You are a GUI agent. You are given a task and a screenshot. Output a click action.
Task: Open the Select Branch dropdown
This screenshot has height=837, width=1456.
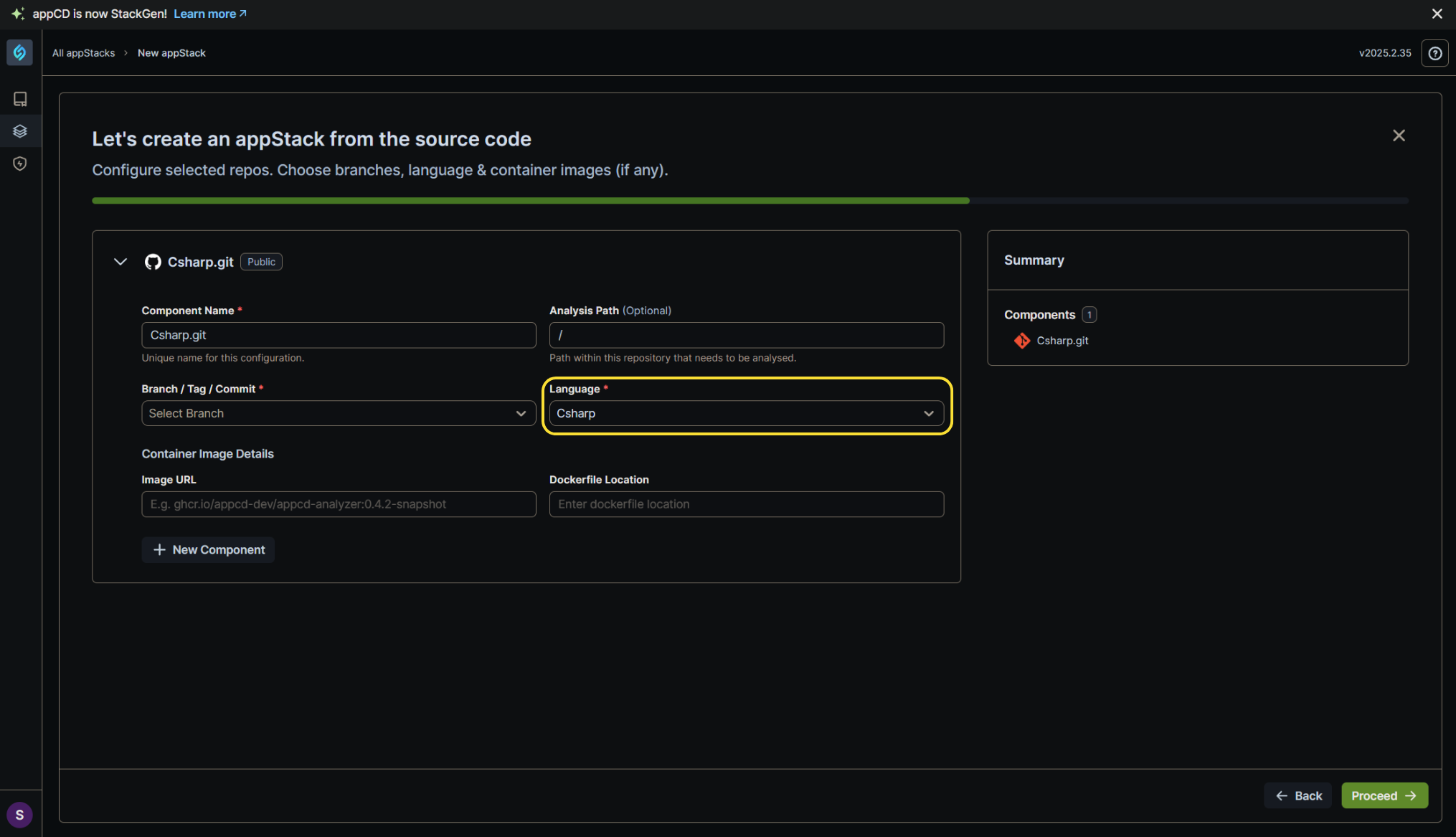click(339, 413)
